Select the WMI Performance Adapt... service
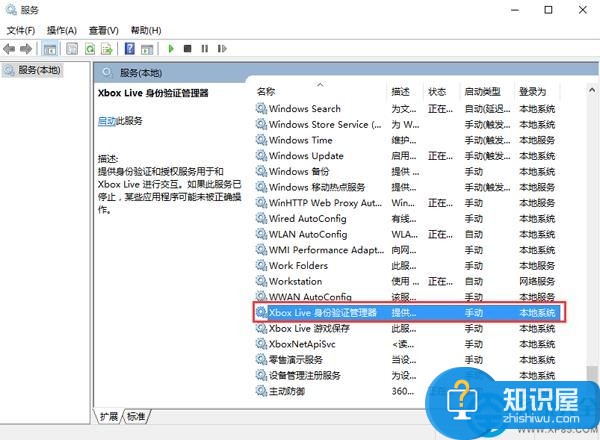The height and width of the screenshot is (440, 600). [326, 250]
